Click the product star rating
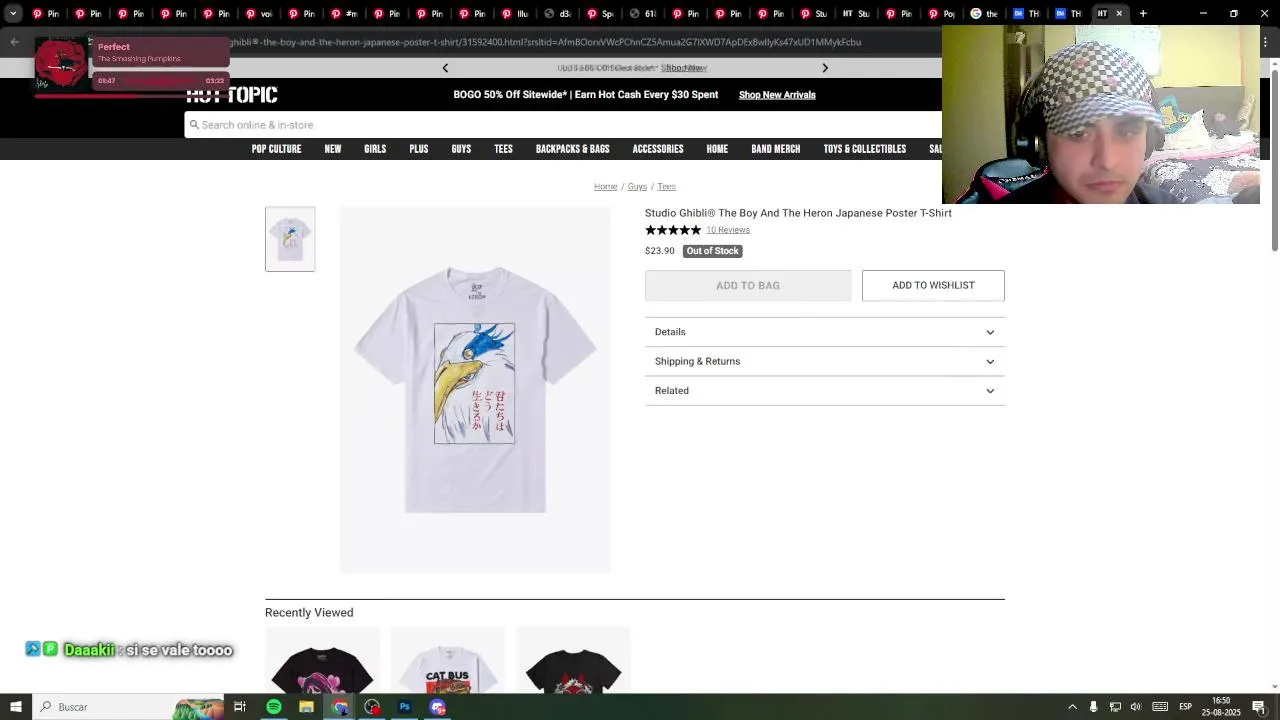 pos(673,230)
